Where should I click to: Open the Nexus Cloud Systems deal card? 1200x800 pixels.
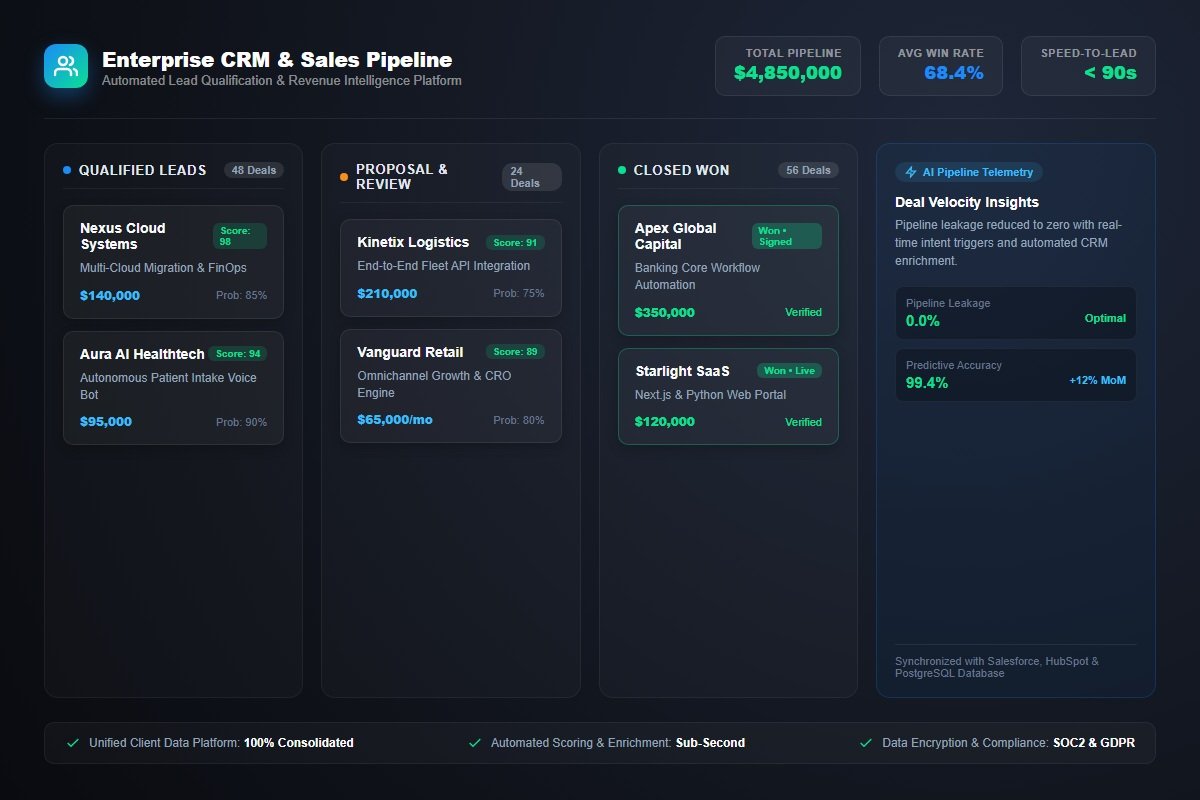(173, 262)
